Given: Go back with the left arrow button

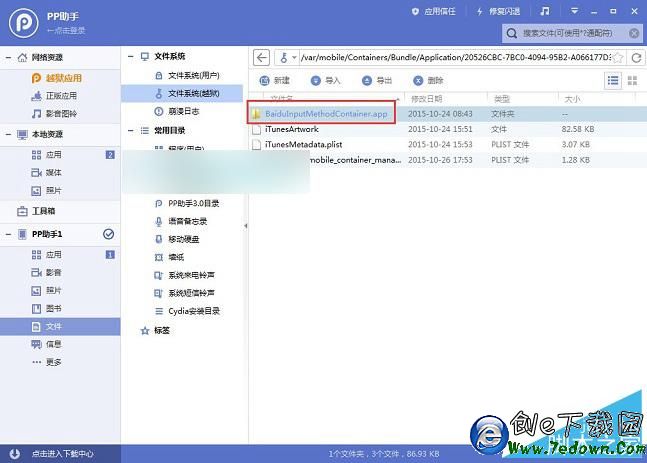Looking at the screenshot, I should [261, 57].
